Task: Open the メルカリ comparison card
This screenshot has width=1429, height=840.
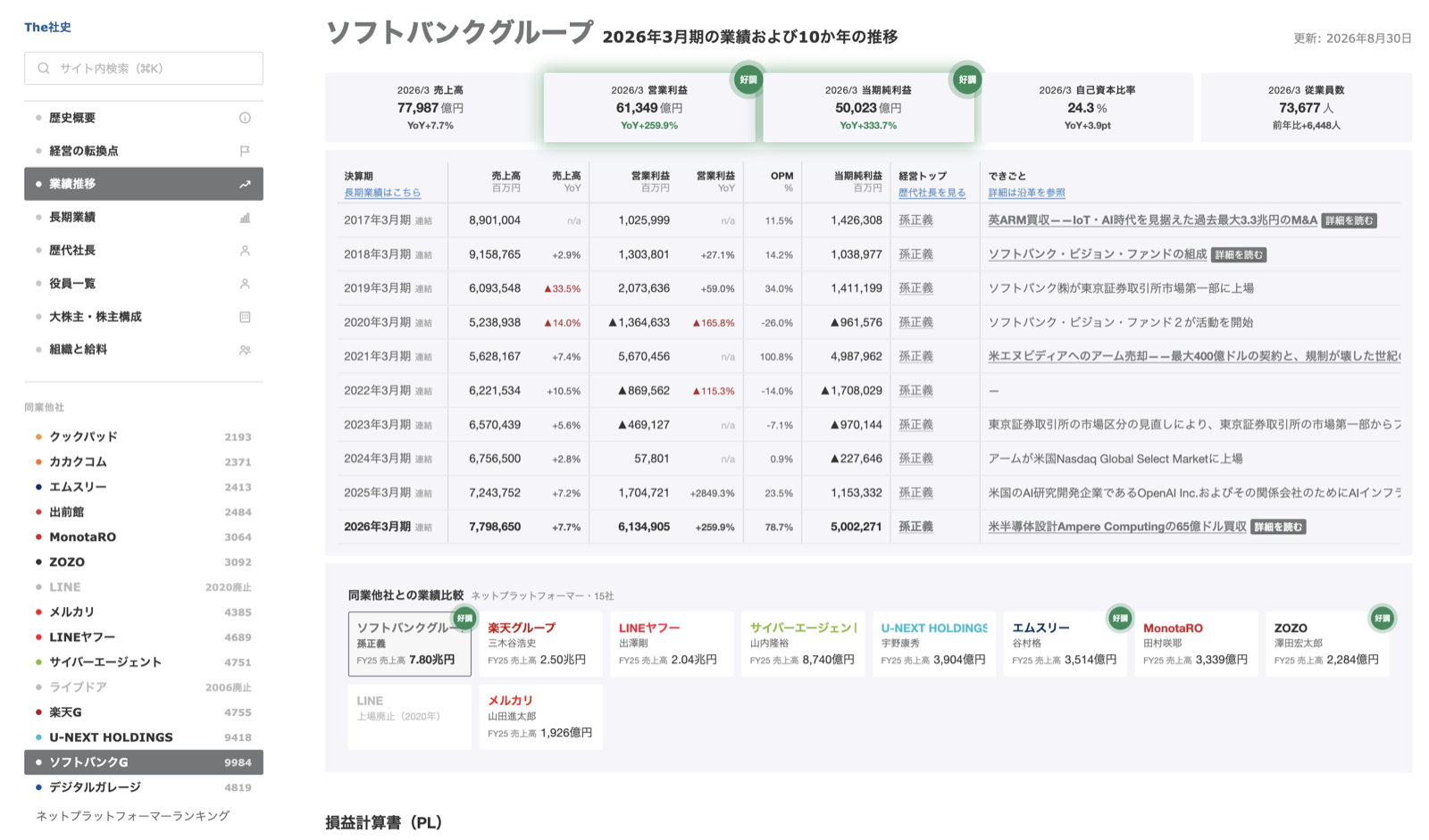Action: (x=540, y=717)
